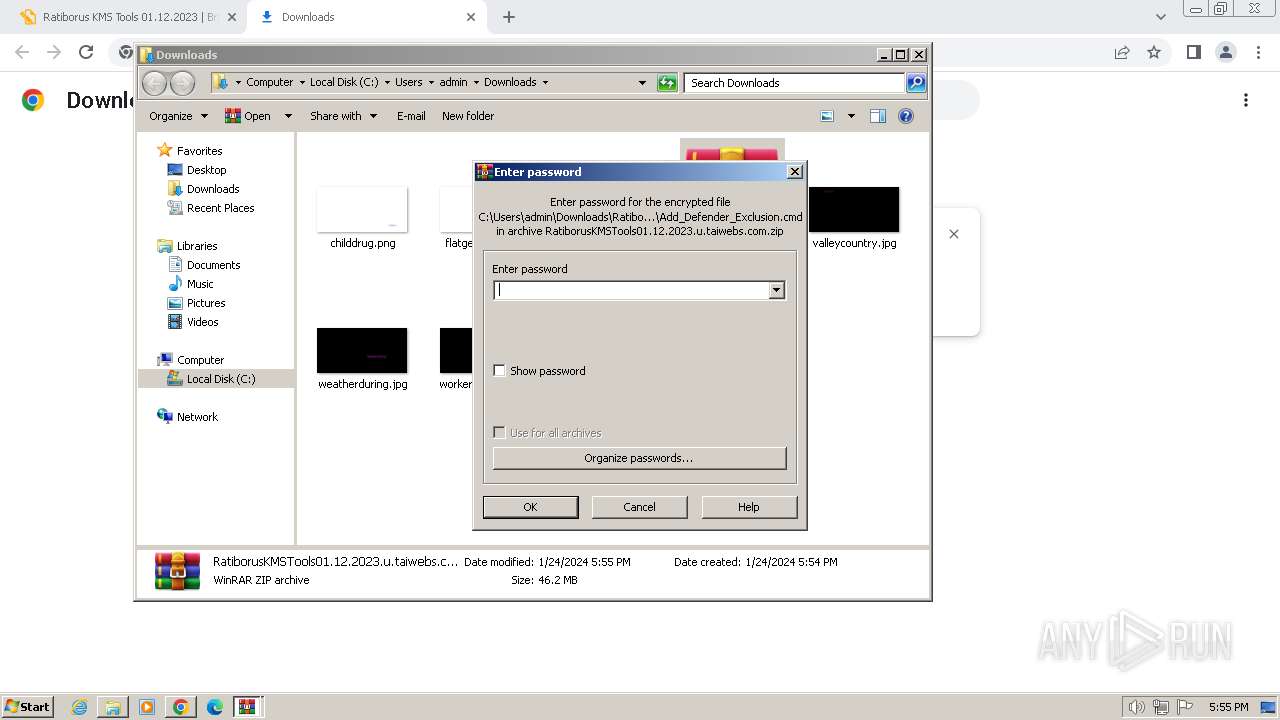
Task: Open a new Chrome tab
Action: click(x=509, y=17)
